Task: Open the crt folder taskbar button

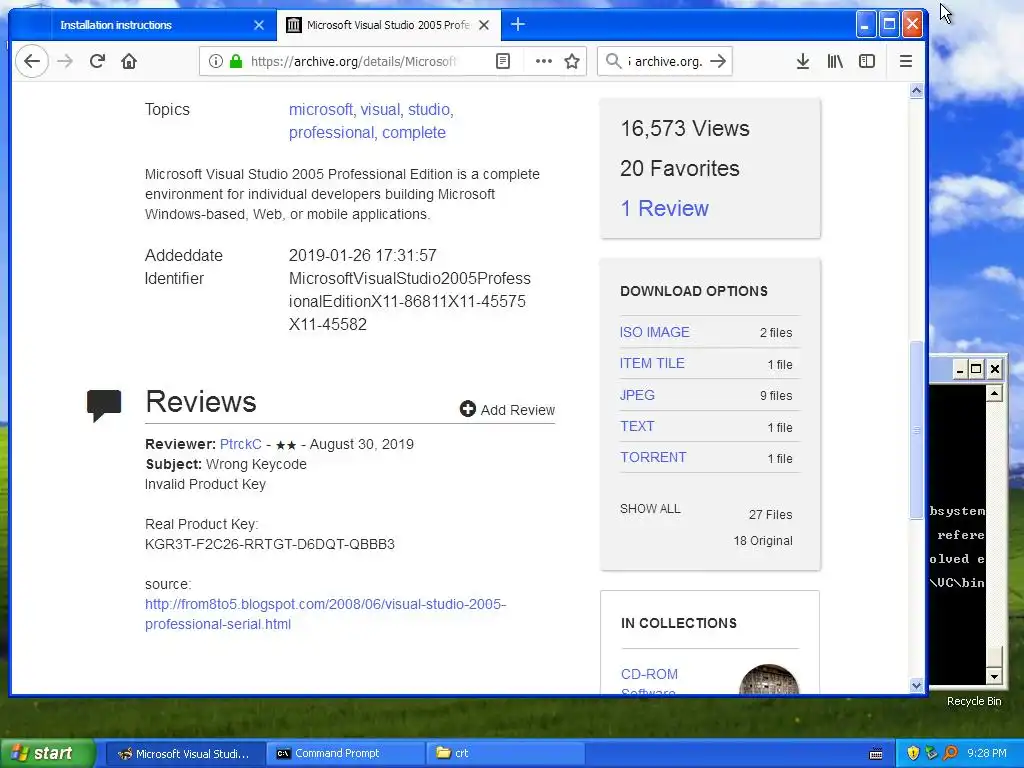Action: [504, 754]
